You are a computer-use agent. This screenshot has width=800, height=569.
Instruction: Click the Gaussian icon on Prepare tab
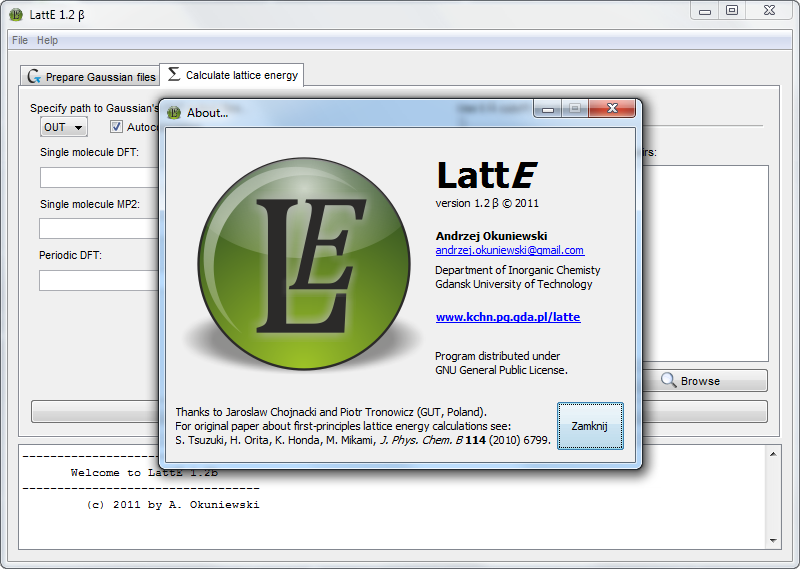click(34, 77)
